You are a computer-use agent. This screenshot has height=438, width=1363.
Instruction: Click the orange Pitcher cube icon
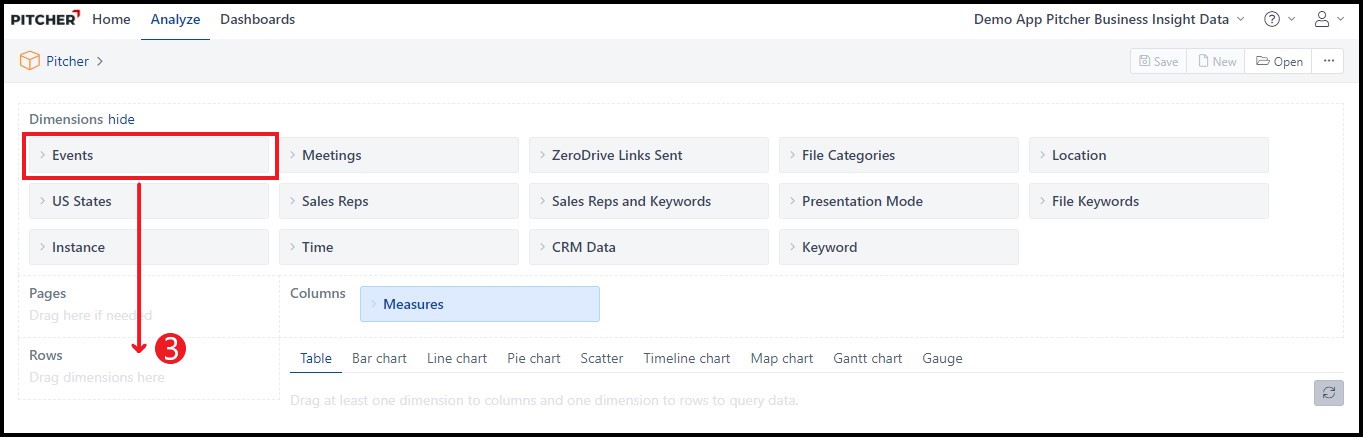pyautogui.click(x=30, y=61)
